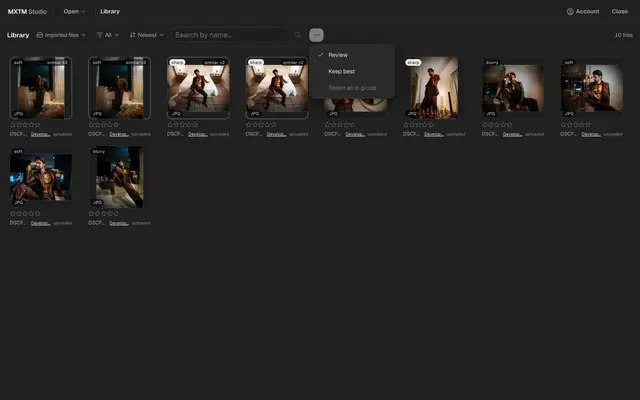Viewport: 640px width, 400px height.
Task: Click the blurry badge on the seated-man photo
Action: pos(492,62)
